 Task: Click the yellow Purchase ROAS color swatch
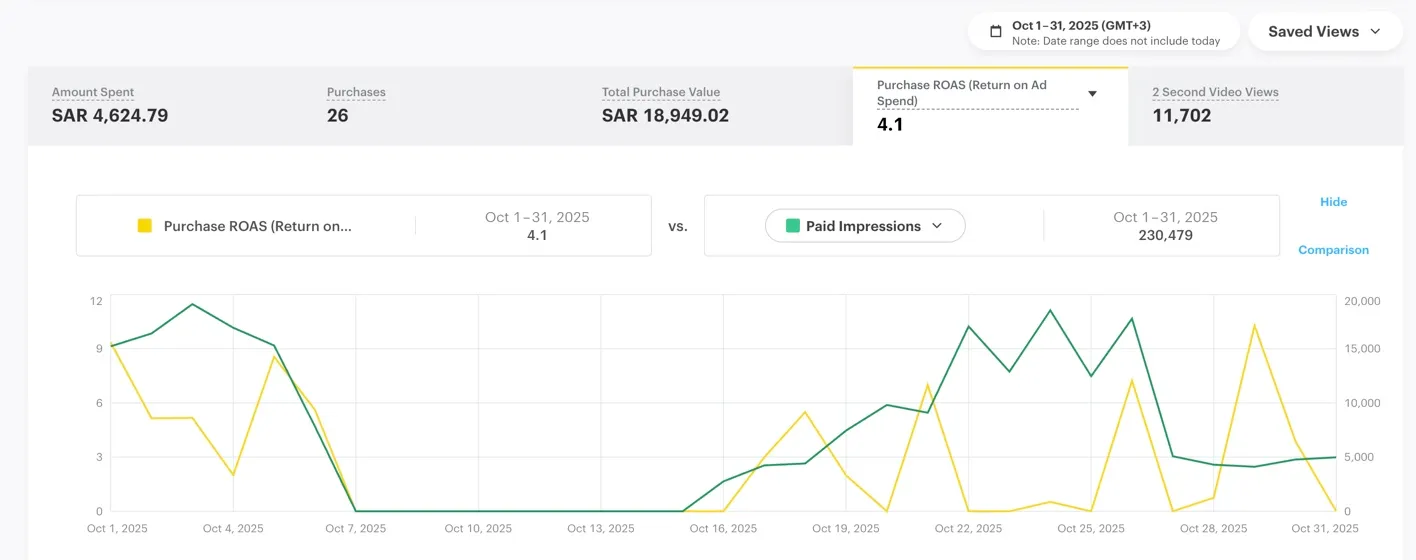click(145, 226)
